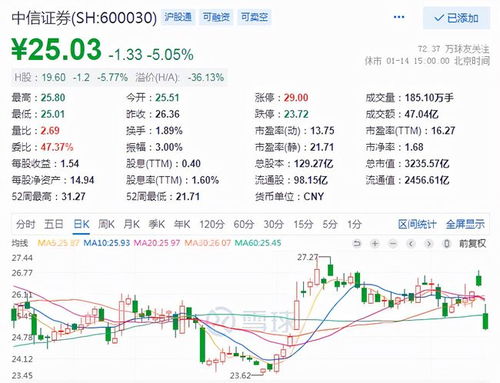Click the 最低 value 25.01

point(53,114)
